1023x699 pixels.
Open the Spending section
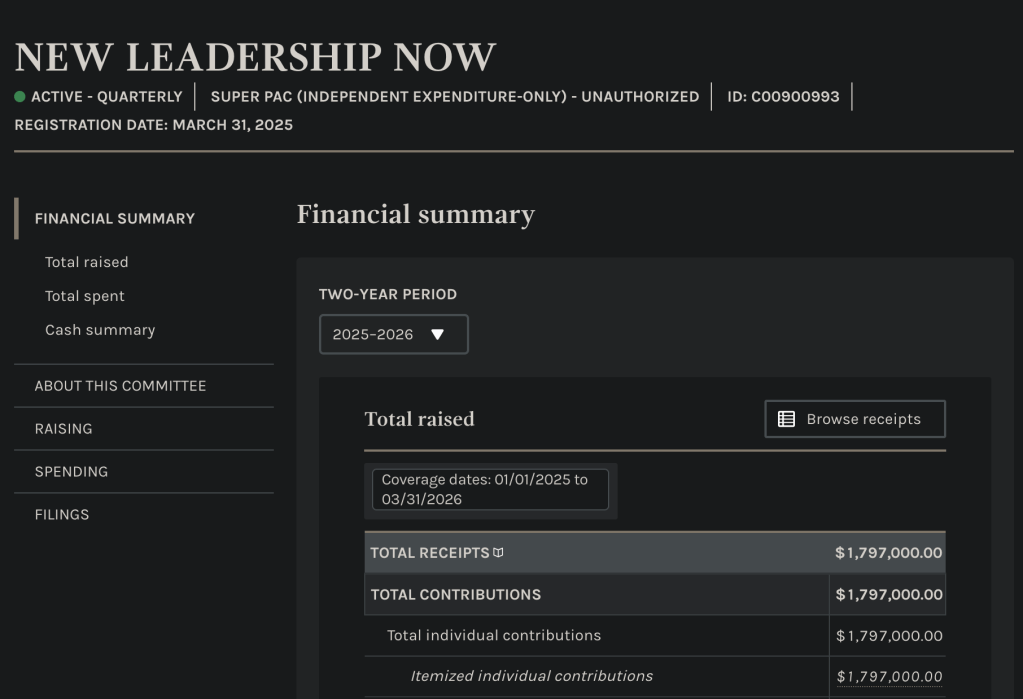click(71, 472)
